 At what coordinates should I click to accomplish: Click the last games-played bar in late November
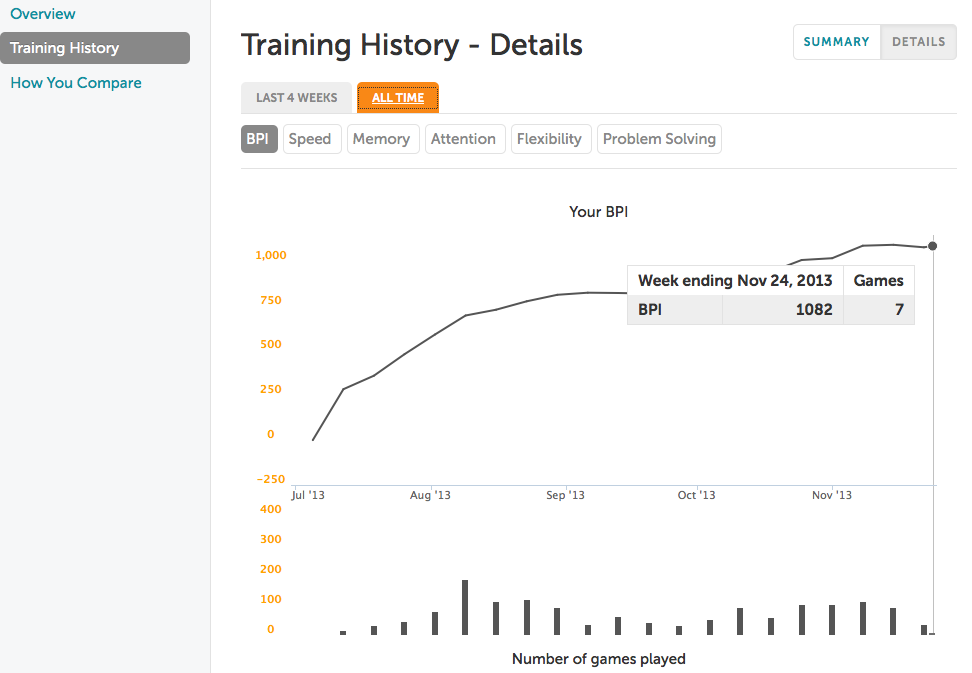click(924, 630)
